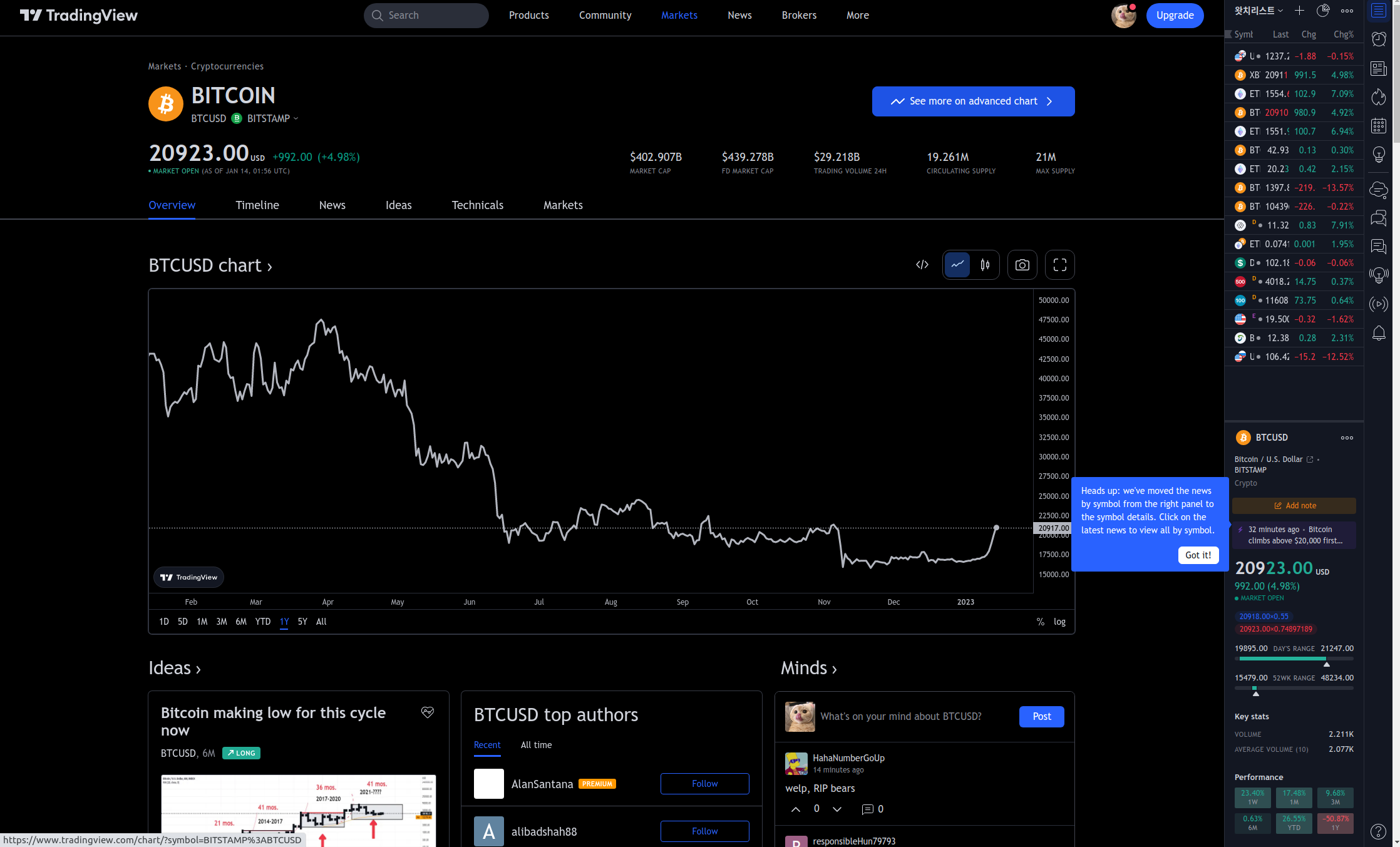Switch chart to candlestick style
This screenshot has width=1400, height=847.
click(985, 265)
